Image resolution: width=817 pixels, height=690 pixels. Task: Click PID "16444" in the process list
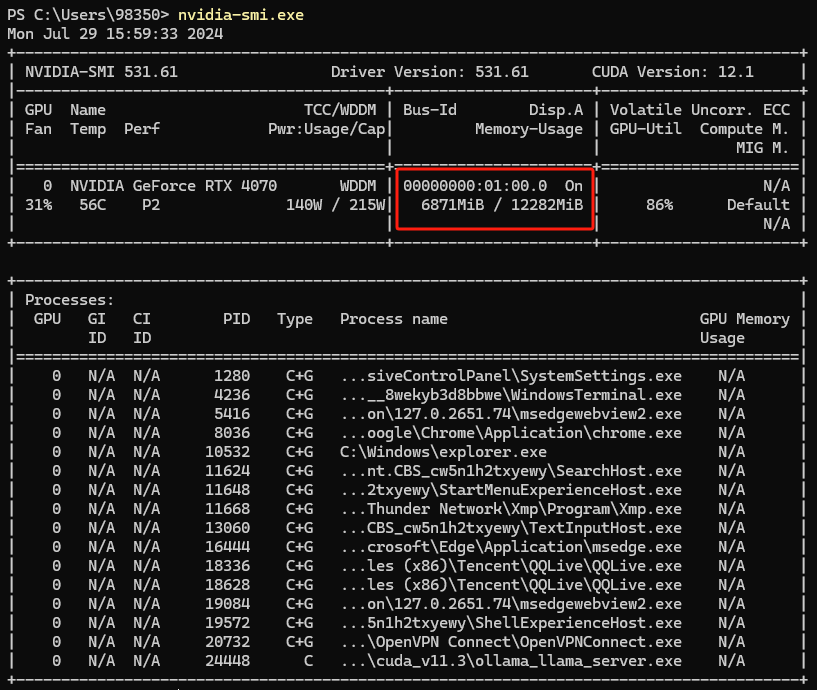click(x=228, y=547)
